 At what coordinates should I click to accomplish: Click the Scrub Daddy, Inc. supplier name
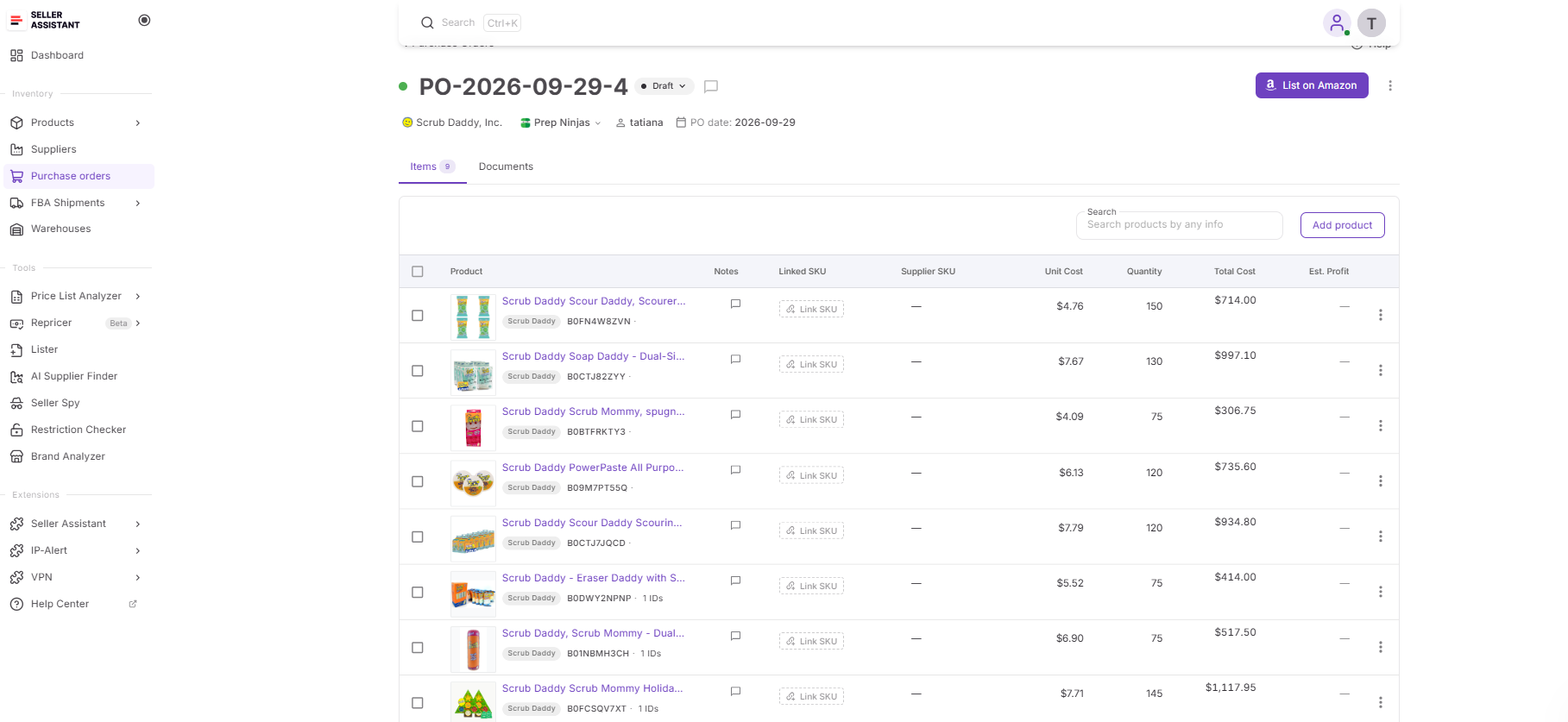458,122
